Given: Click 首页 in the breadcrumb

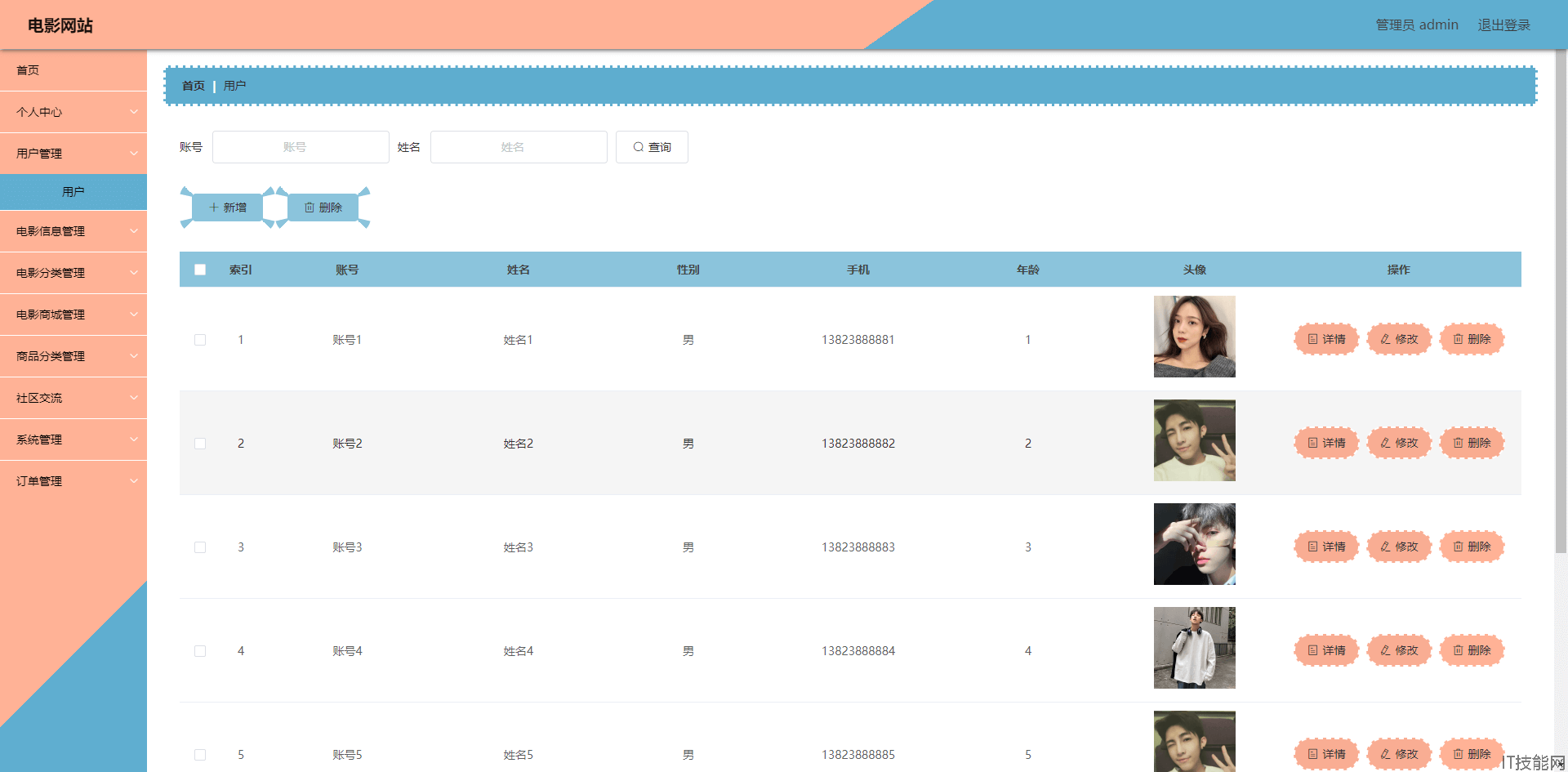Looking at the screenshot, I should click(194, 86).
